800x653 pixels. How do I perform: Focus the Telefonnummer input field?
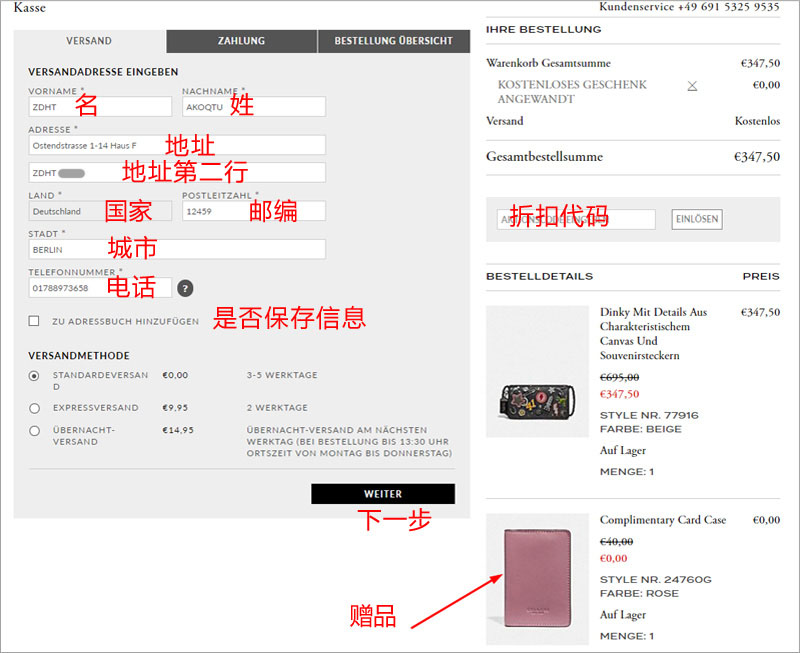(100, 287)
